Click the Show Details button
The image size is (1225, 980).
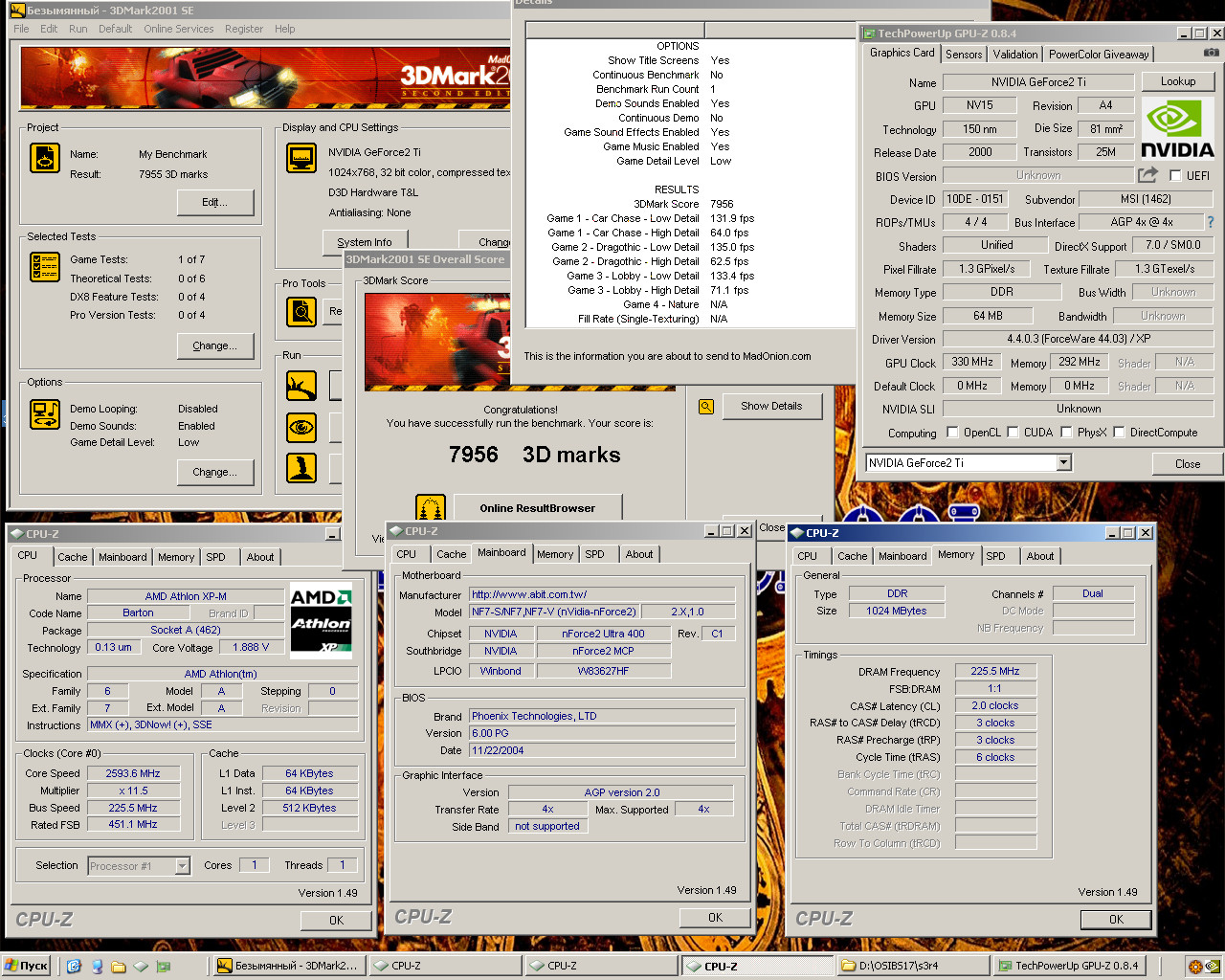(771, 406)
